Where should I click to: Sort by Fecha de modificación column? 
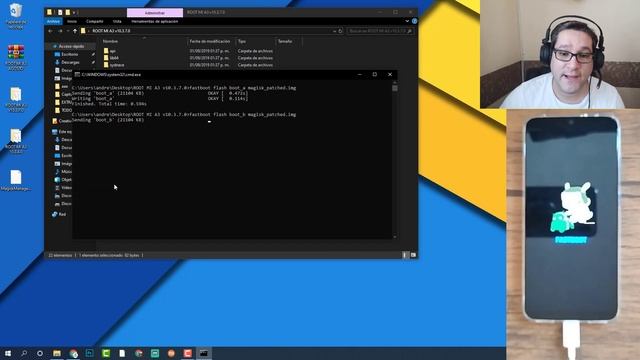click(x=210, y=41)
